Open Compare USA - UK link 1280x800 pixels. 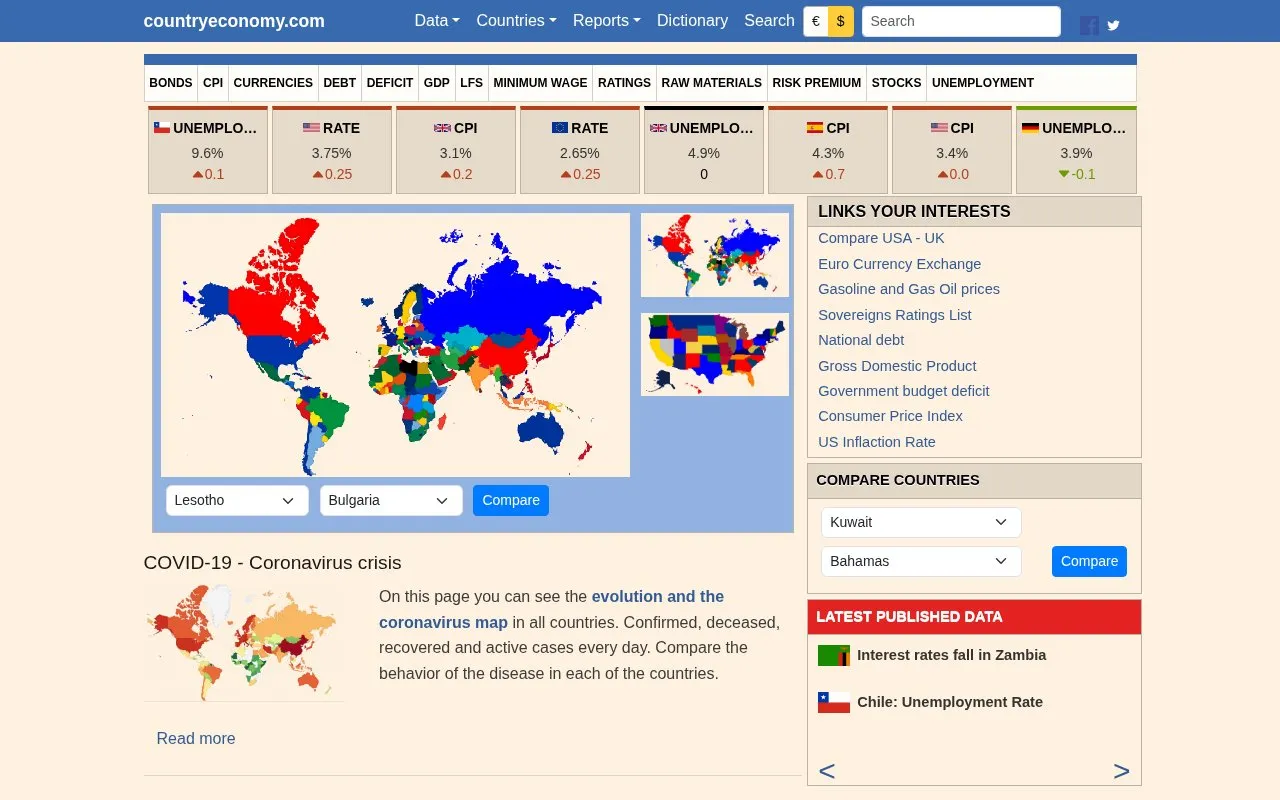881,238
